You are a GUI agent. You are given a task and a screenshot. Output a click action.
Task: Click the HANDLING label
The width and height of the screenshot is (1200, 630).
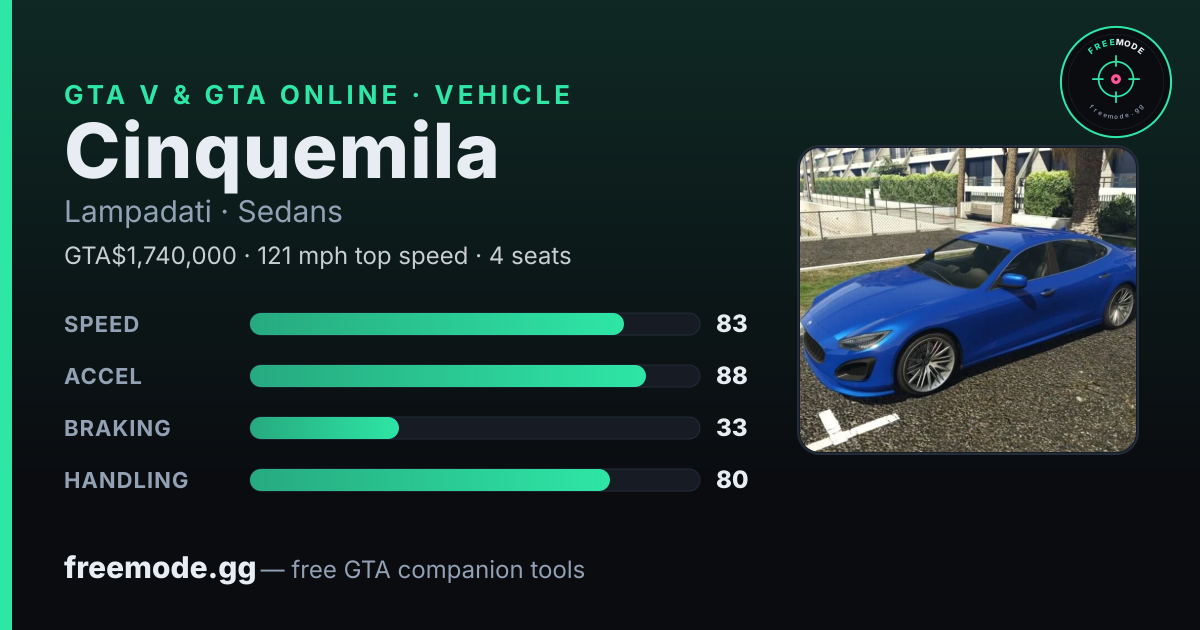127,480
